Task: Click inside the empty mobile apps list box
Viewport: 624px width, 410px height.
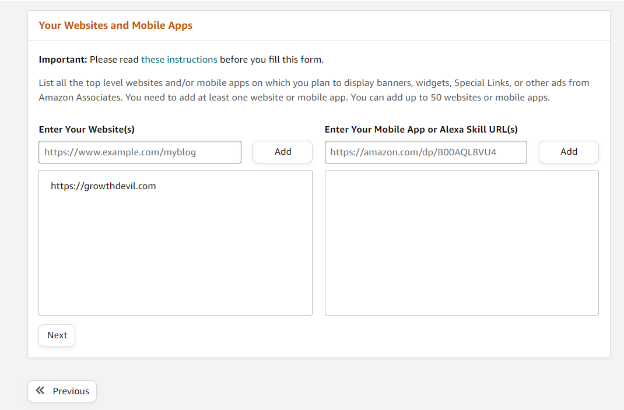Action: coord(462,243)
